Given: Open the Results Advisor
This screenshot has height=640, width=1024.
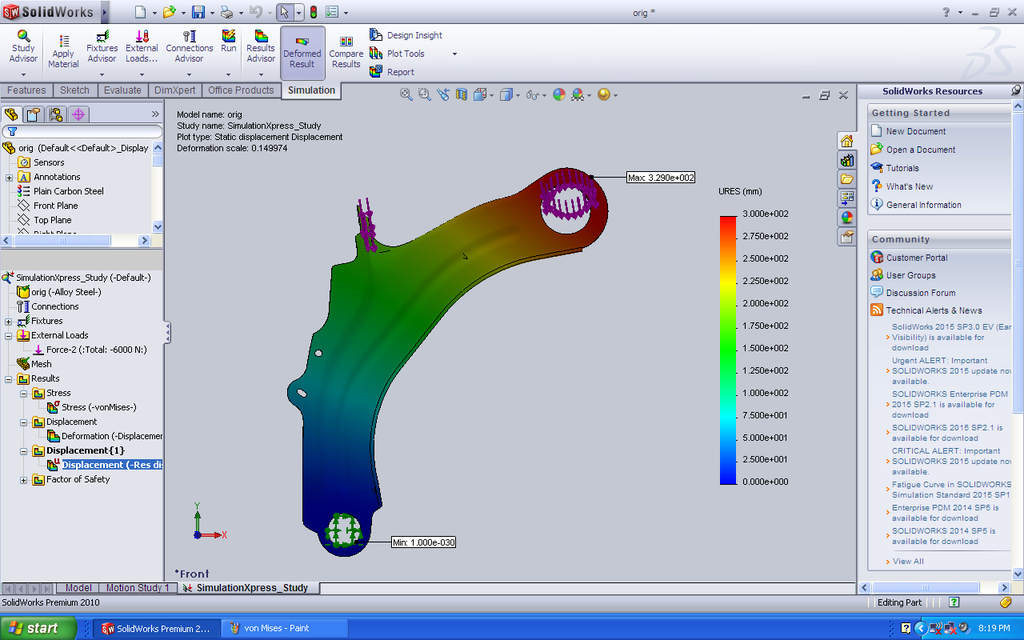Looking at the screenshot, I should click(x=261, y=46).
